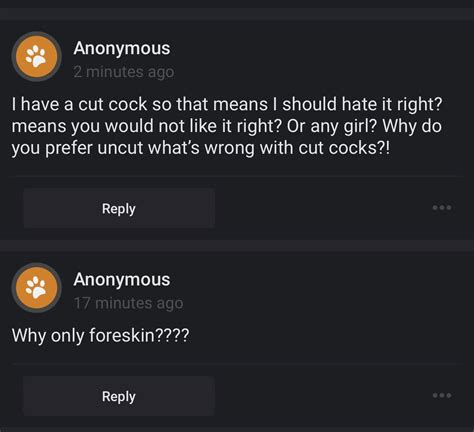Click the gray divider bar between the two posts
The image size is (474, 432).
(237, 246)
